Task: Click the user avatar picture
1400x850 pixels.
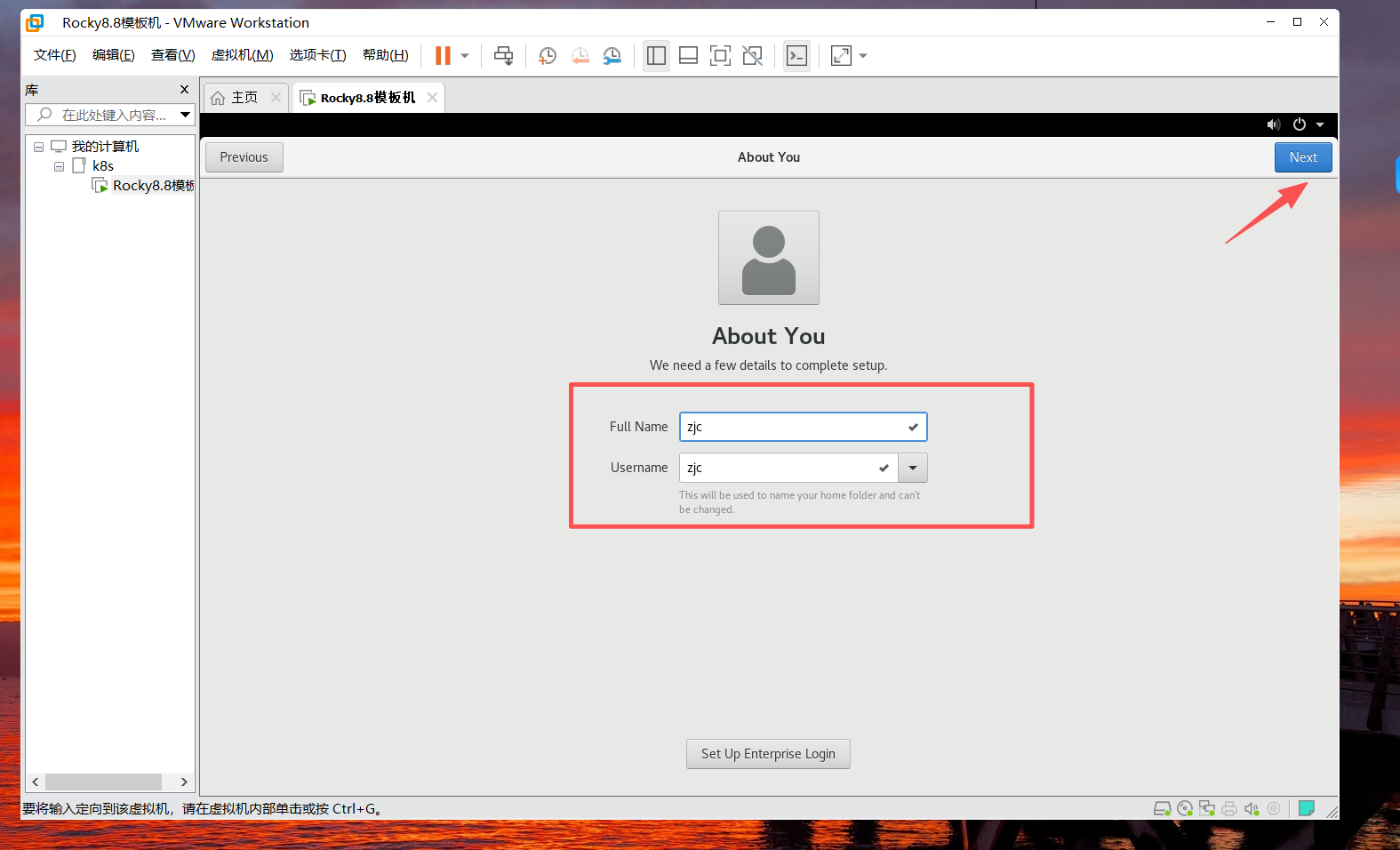Action: click(x=769, y=258)
